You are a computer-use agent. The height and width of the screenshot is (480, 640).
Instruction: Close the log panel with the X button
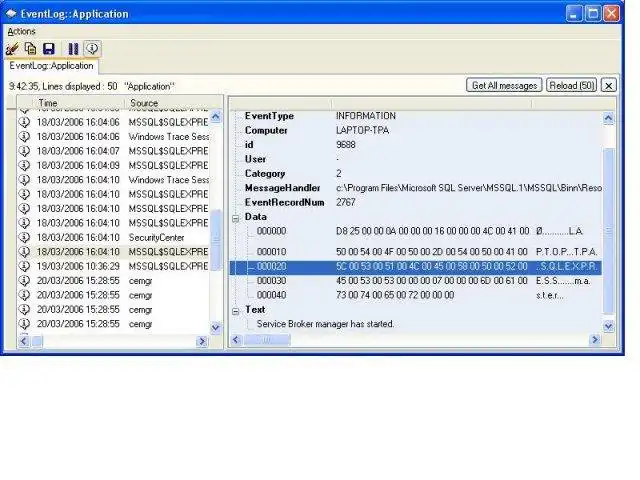tap(609, 86)
